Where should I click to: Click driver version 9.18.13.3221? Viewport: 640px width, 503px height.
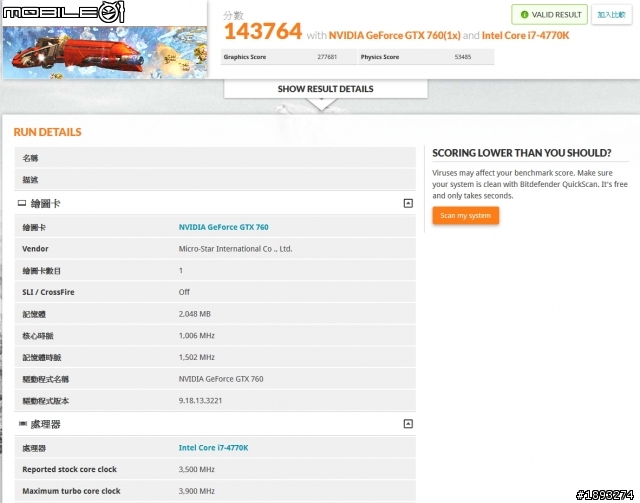200,401
